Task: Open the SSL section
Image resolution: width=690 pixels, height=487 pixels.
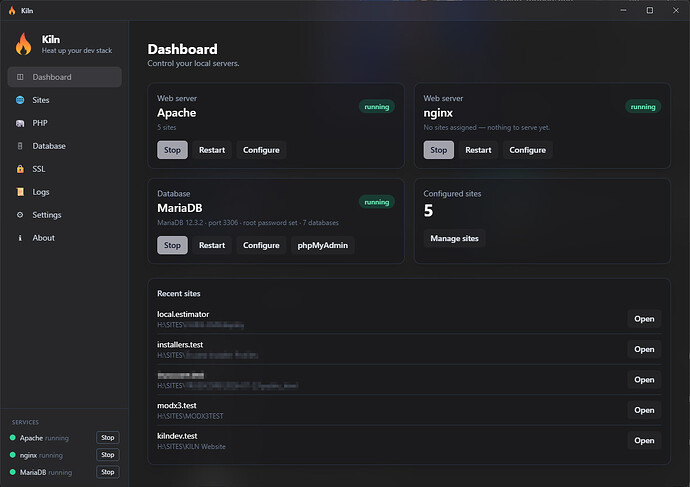Action: point(64,169)
